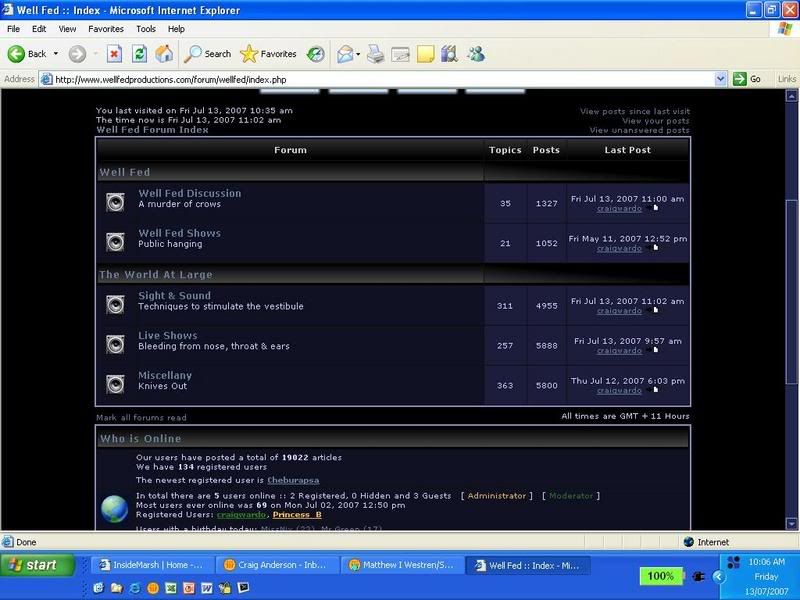Viewport: 800px width, 600px height.
Task: Open the Favorites star panel
Action: click(x=268, y=54)
